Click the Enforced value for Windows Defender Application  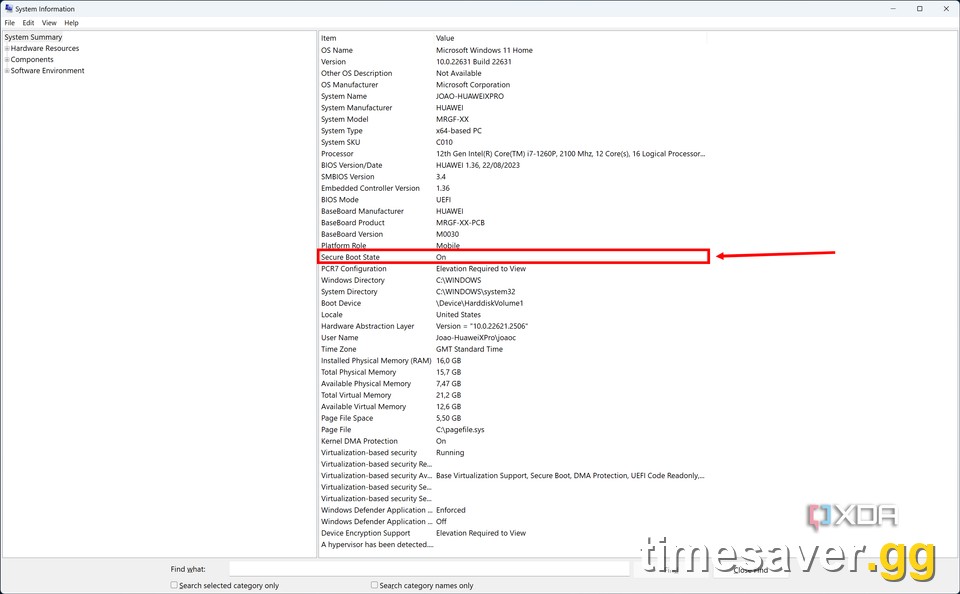pyautogui.click(x=451, y=510)
